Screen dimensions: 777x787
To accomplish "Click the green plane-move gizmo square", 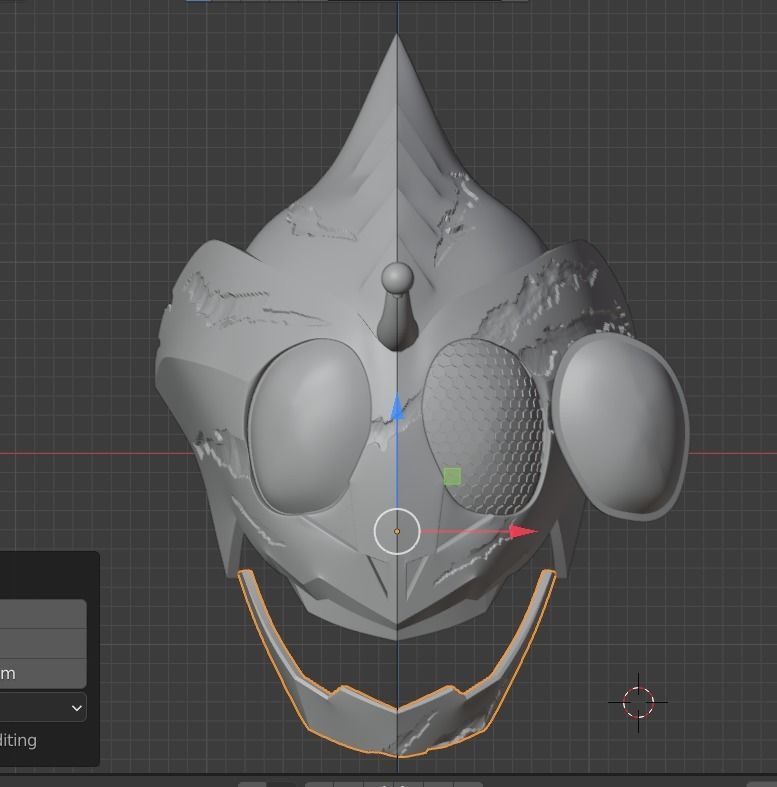I will [x=452, y=476].
